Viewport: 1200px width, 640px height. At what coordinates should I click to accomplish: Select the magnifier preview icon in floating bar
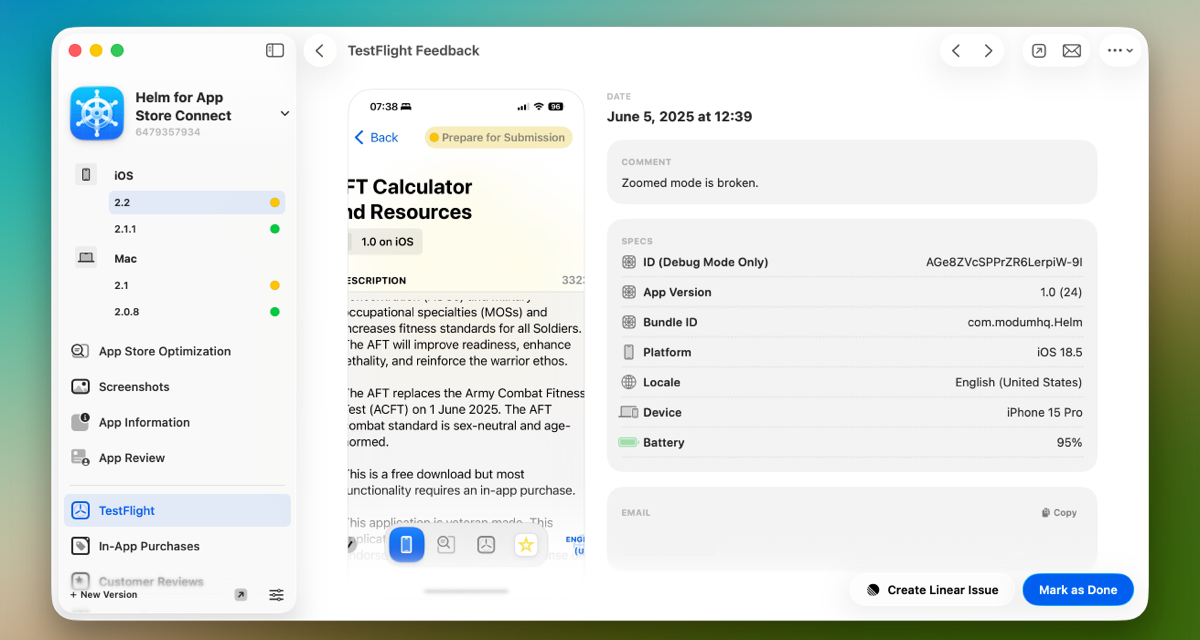(x=446, y=544)
